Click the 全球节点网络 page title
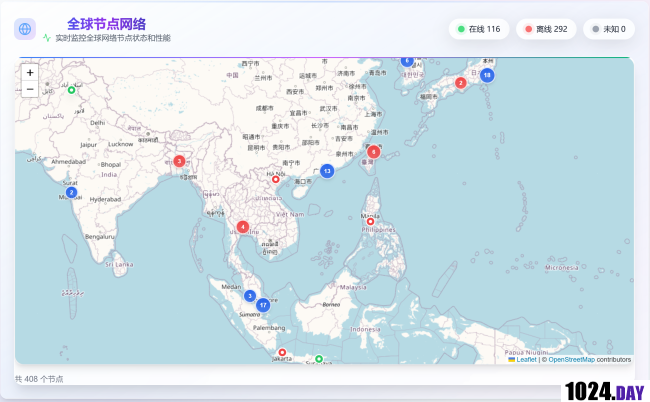 pyautogui.click(x=107, y=24)
